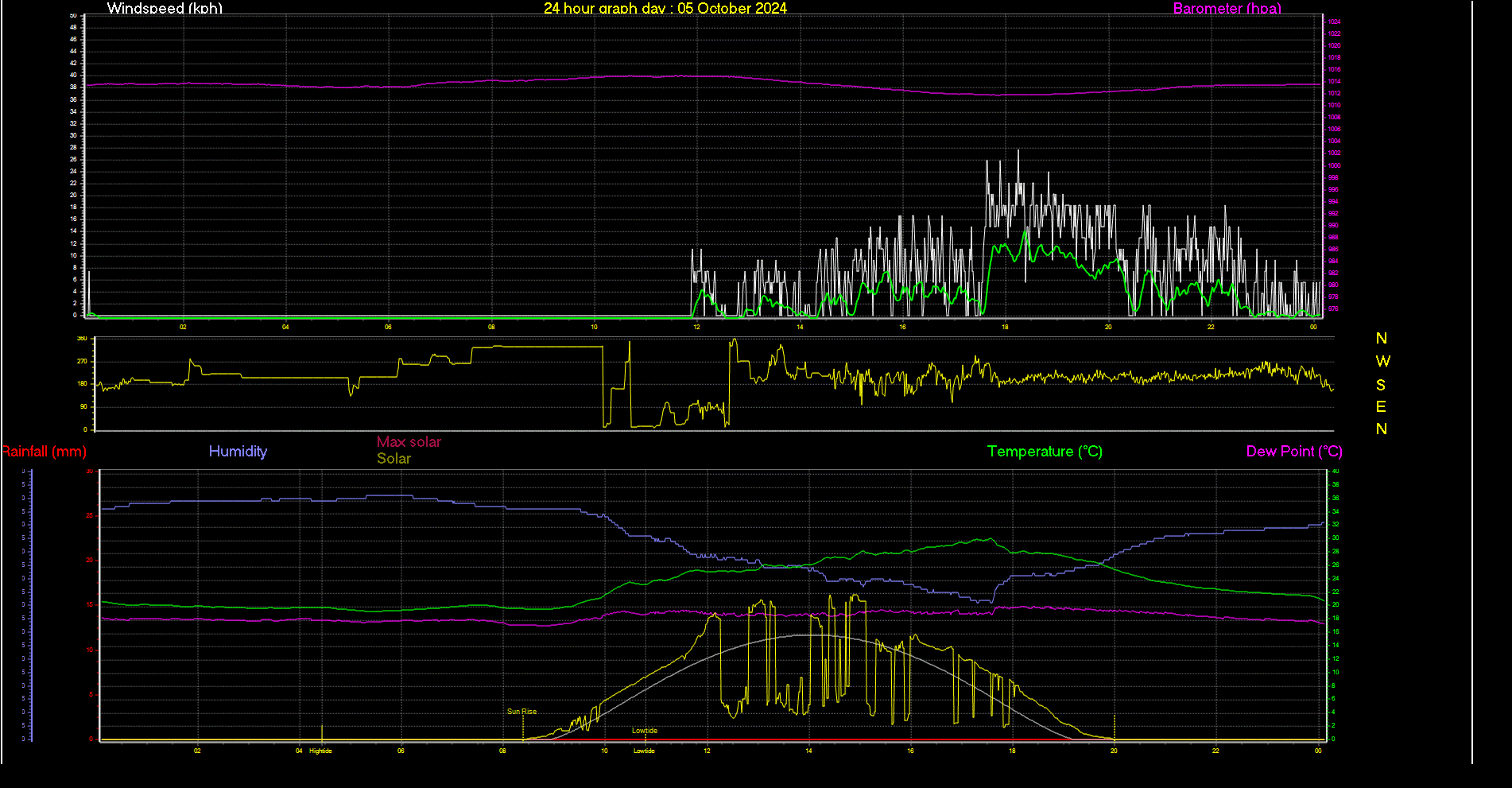
Task: Click the 18 hour label under windspeed graph
Action: [1005, 327]
